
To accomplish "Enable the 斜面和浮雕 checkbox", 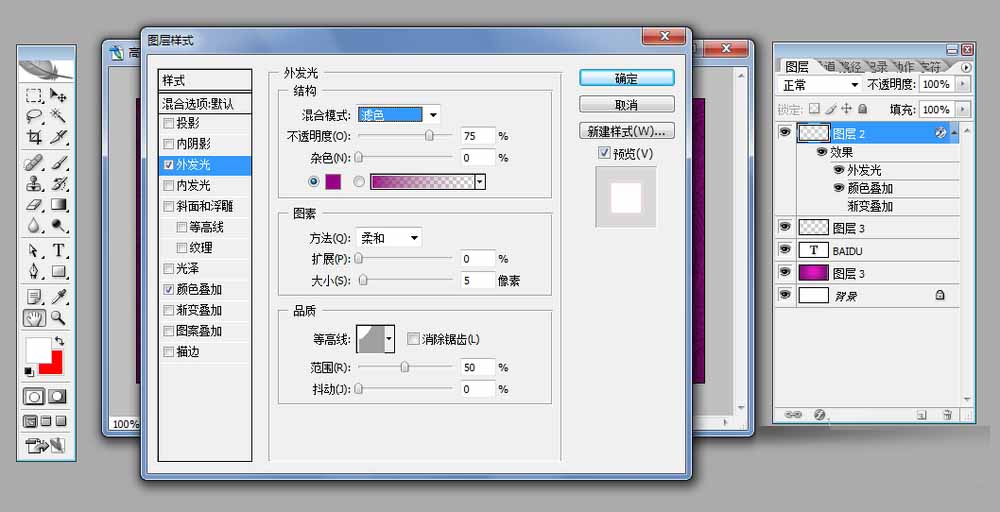I will (x=168, y=207).
